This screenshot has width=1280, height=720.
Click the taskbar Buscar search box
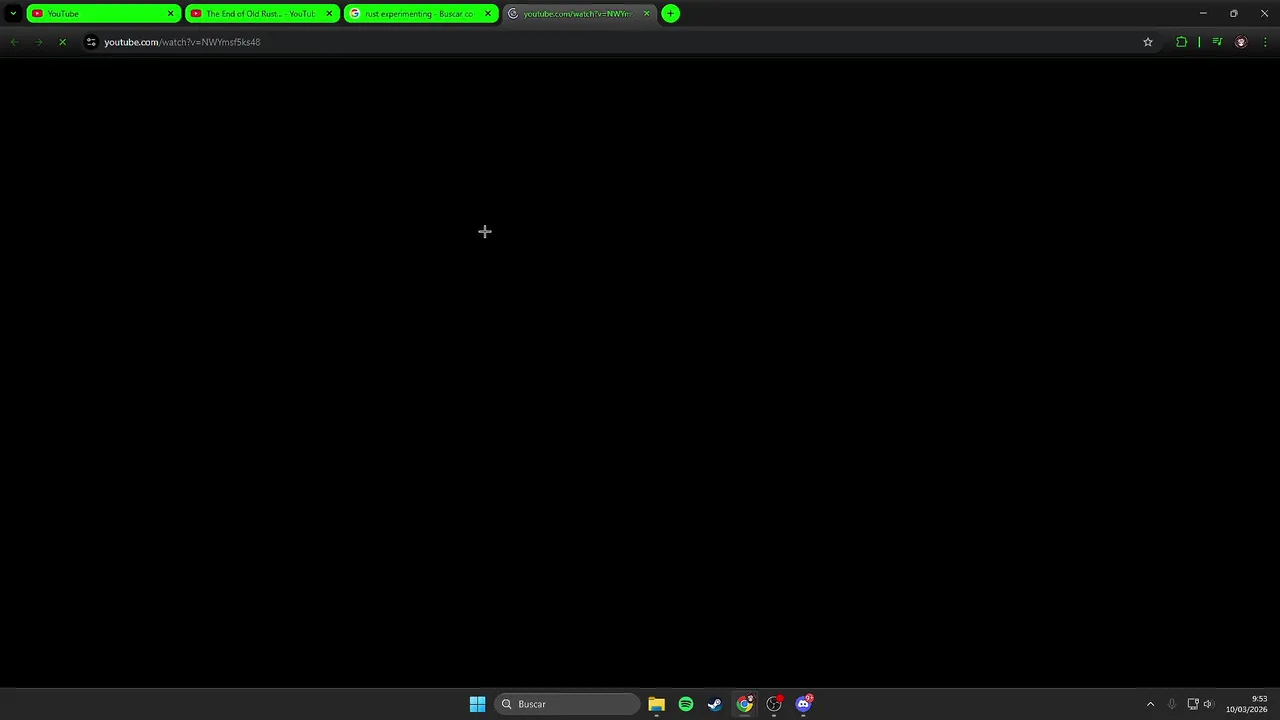(x=567, y=704)
